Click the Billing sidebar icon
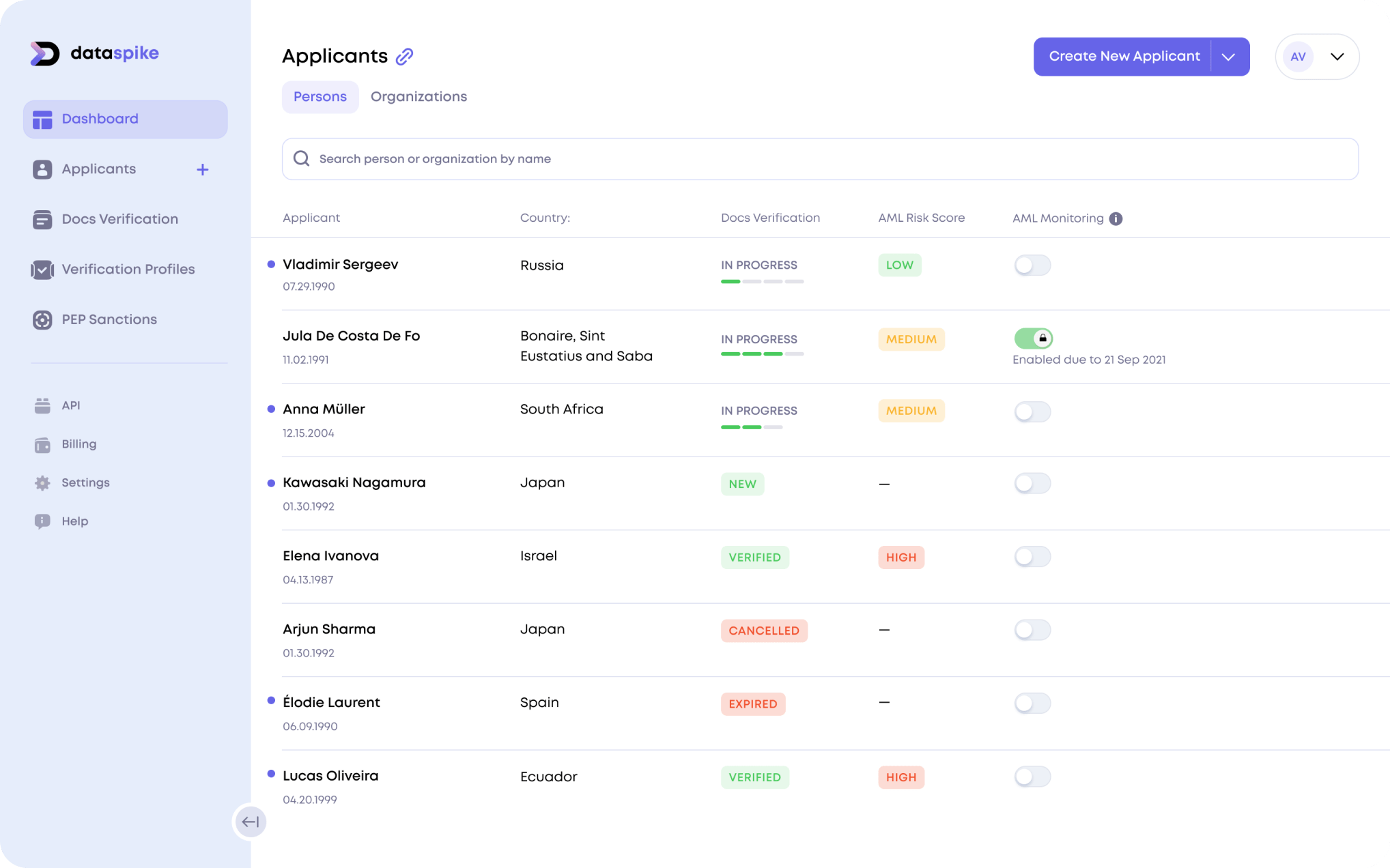1390x868 pixels. (x=42, y=443)
